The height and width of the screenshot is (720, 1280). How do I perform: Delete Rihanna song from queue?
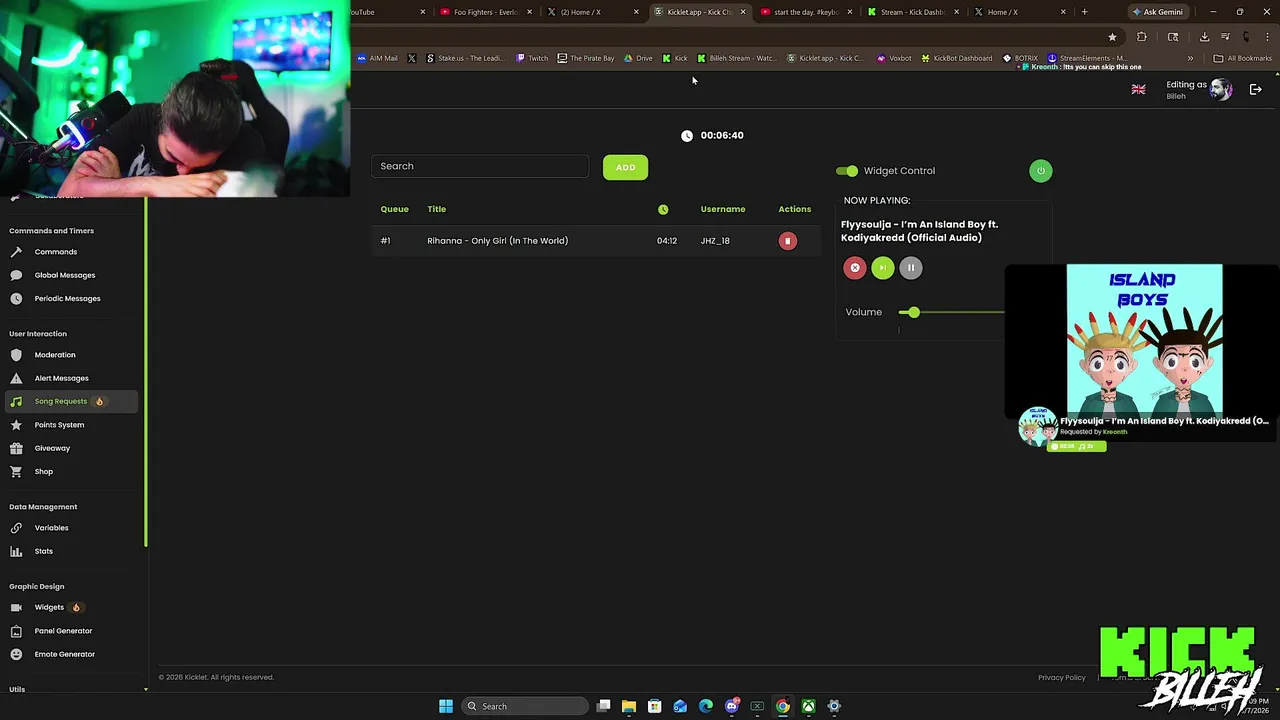point(788,241)
